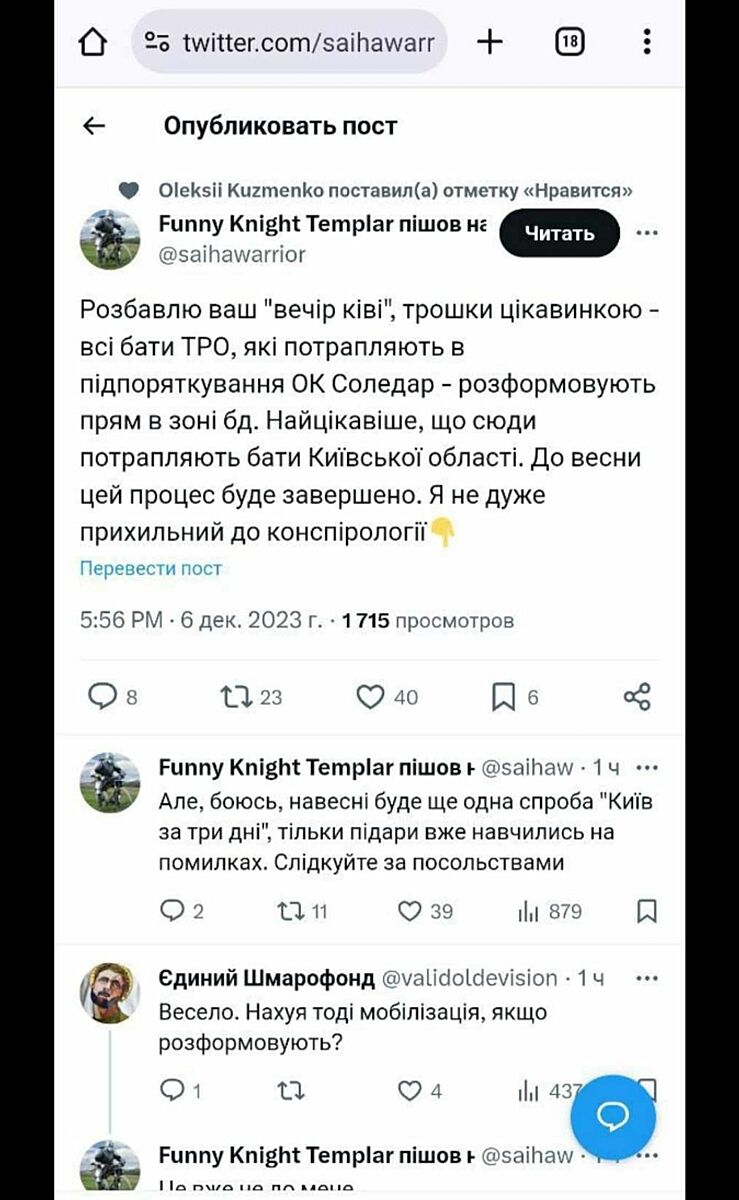Open a new browser tab
Viewport: 739px width, 1200px height.
(x=490, y=41)
